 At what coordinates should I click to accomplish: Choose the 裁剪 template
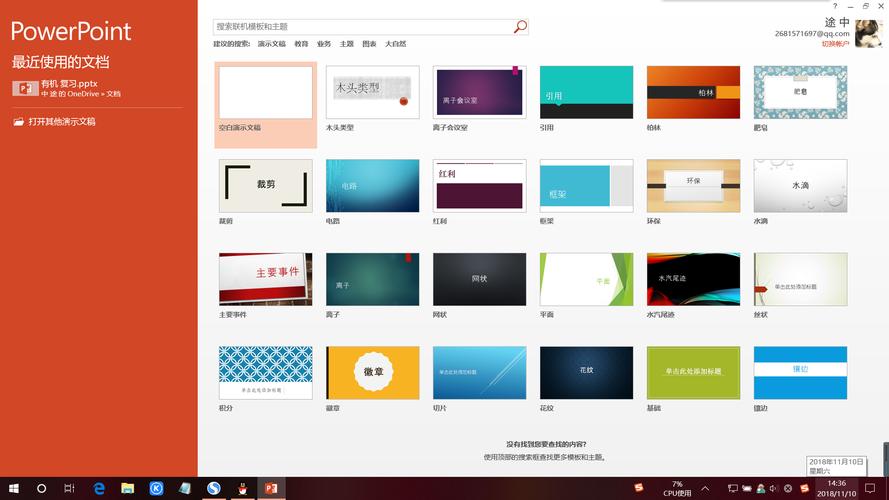tap(265, 186)
